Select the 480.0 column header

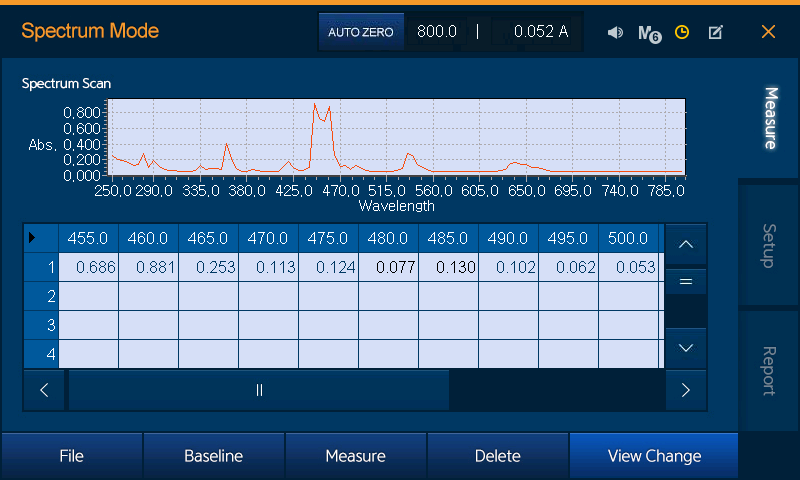coord(388,238)
